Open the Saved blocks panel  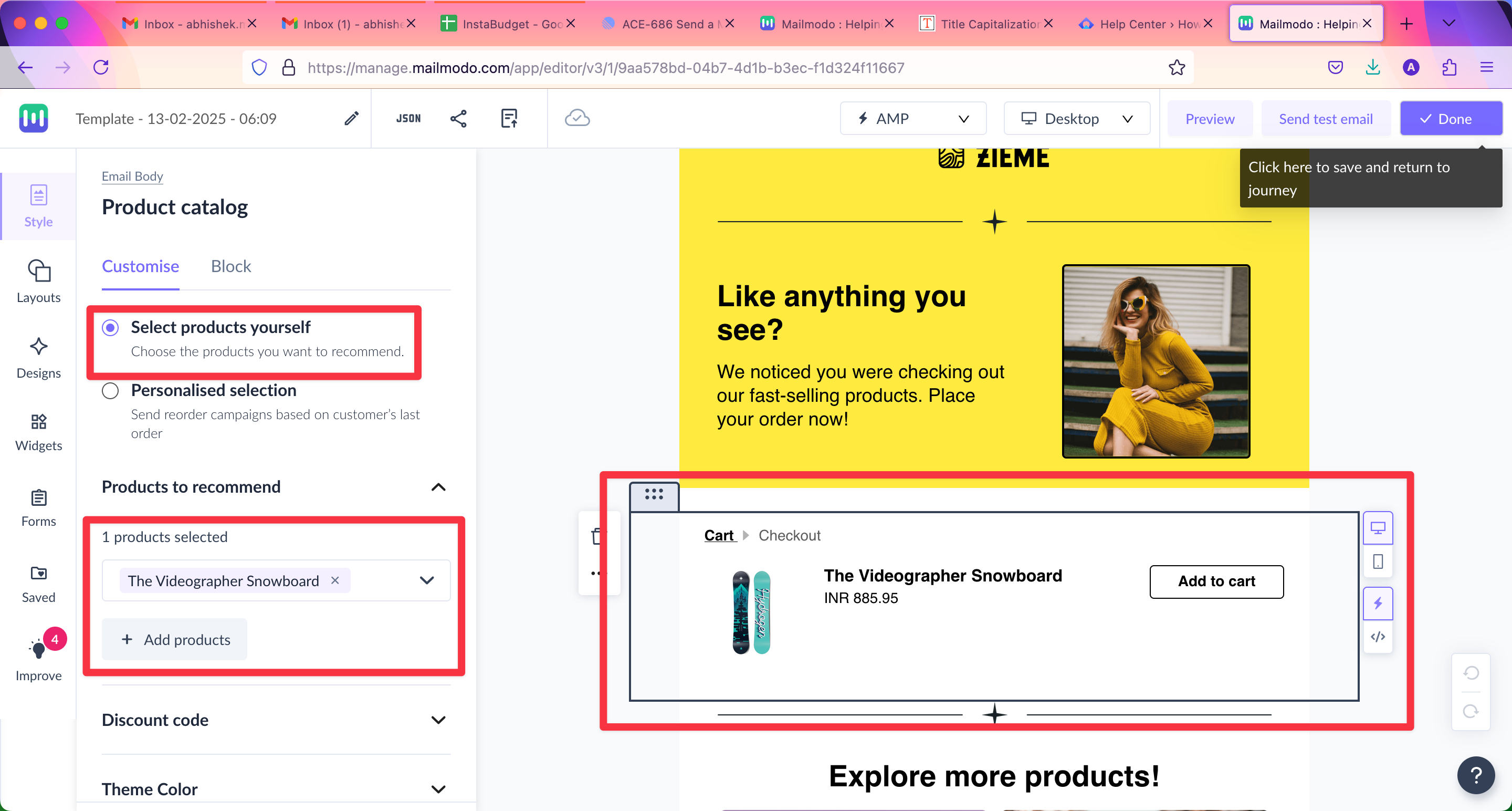pyautogui.click(x=38, y=584)
